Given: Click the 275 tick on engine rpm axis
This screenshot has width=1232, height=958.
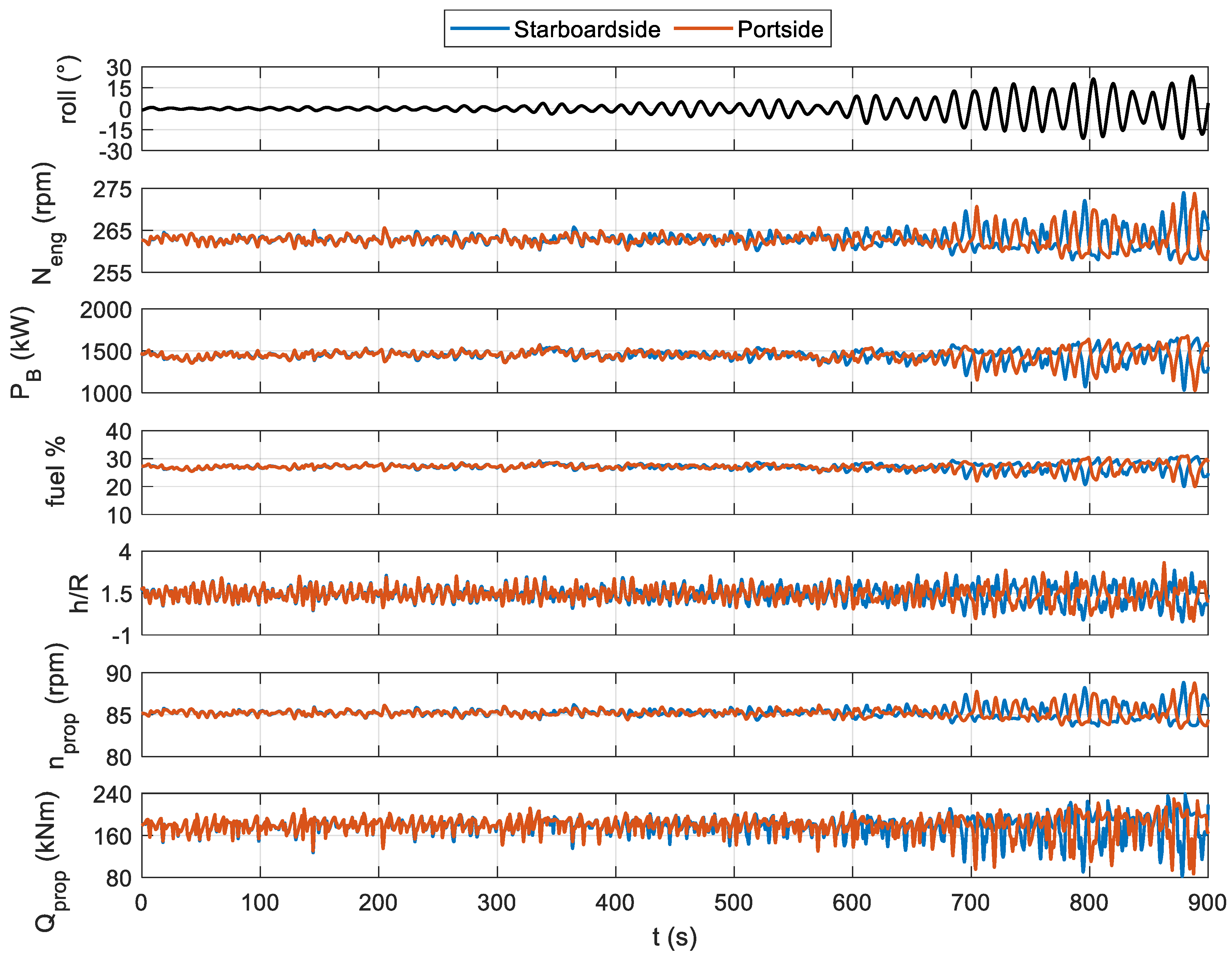Looking at the screenshot, I should point(112,189).
